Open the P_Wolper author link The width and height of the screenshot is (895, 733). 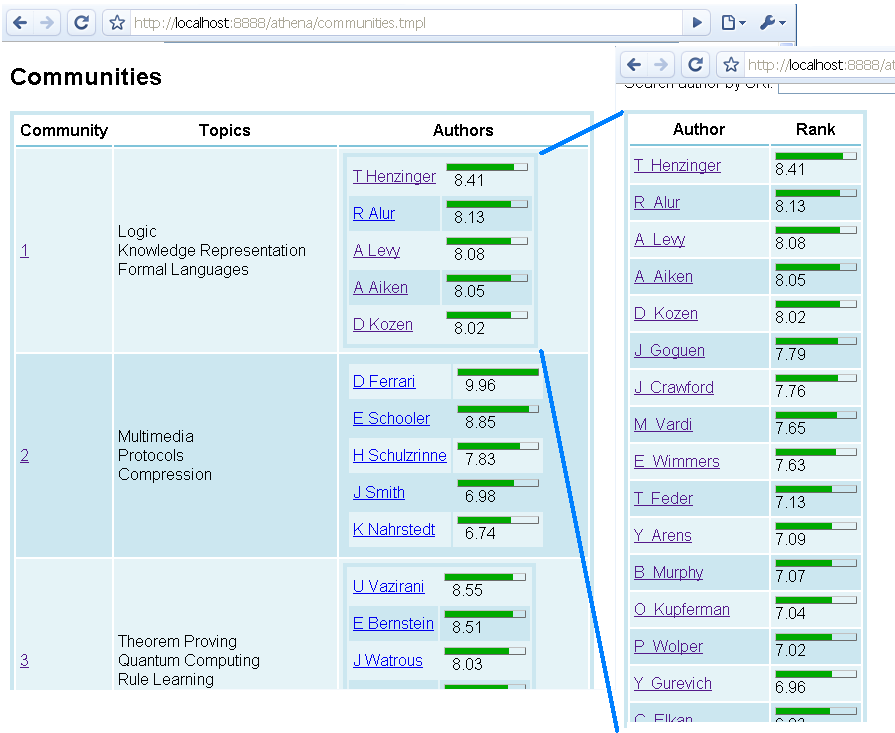(668, 646)
